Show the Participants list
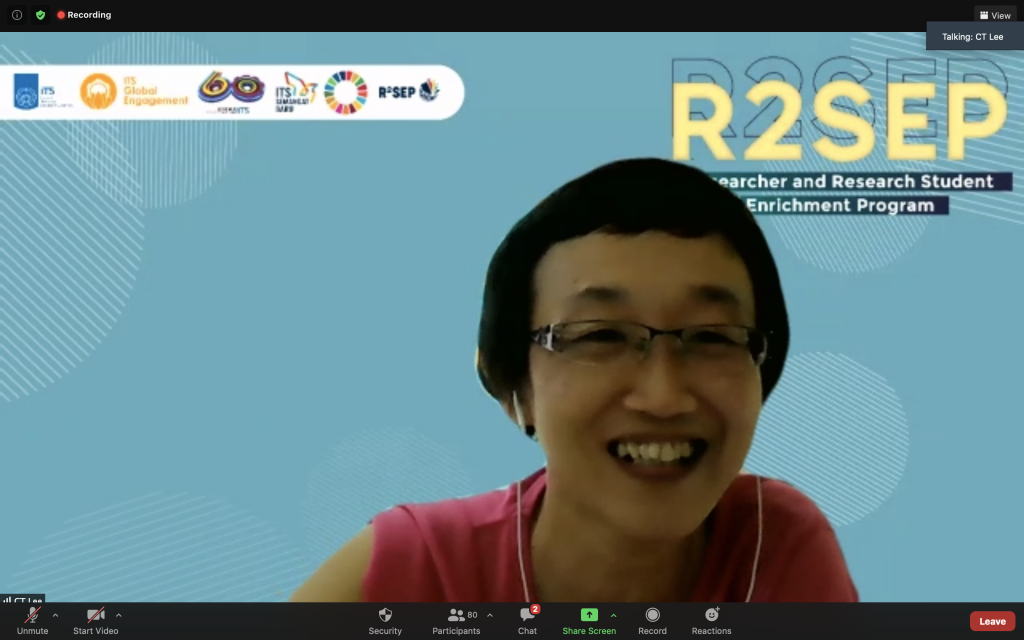This screenshot has height=640, width=1024. click(457, 620)
